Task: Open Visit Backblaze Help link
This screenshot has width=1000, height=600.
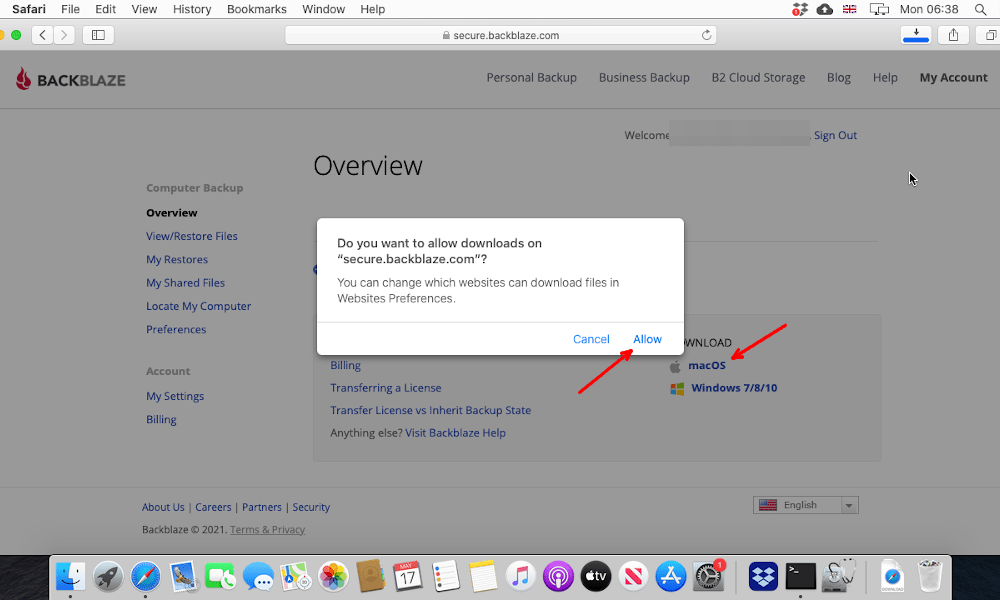Action: 455,433
